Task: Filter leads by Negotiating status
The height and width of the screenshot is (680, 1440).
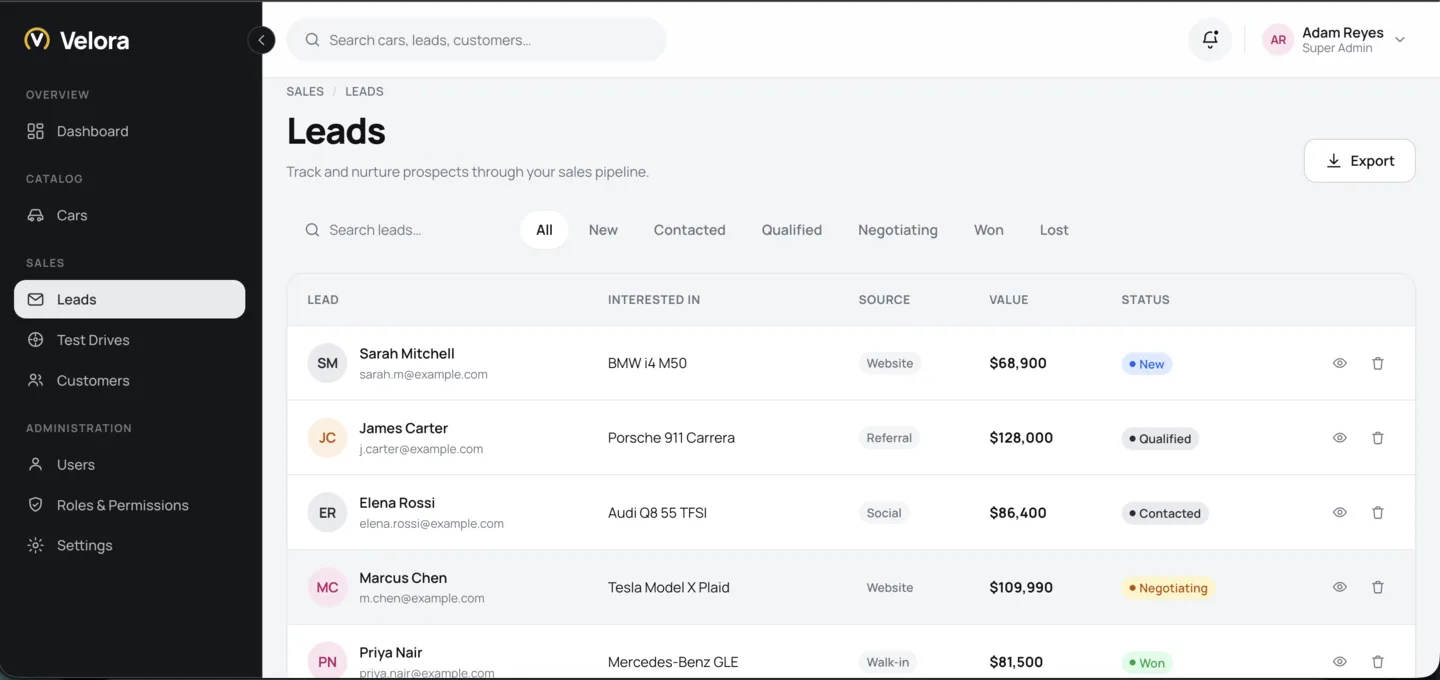Action: (898, 230)
